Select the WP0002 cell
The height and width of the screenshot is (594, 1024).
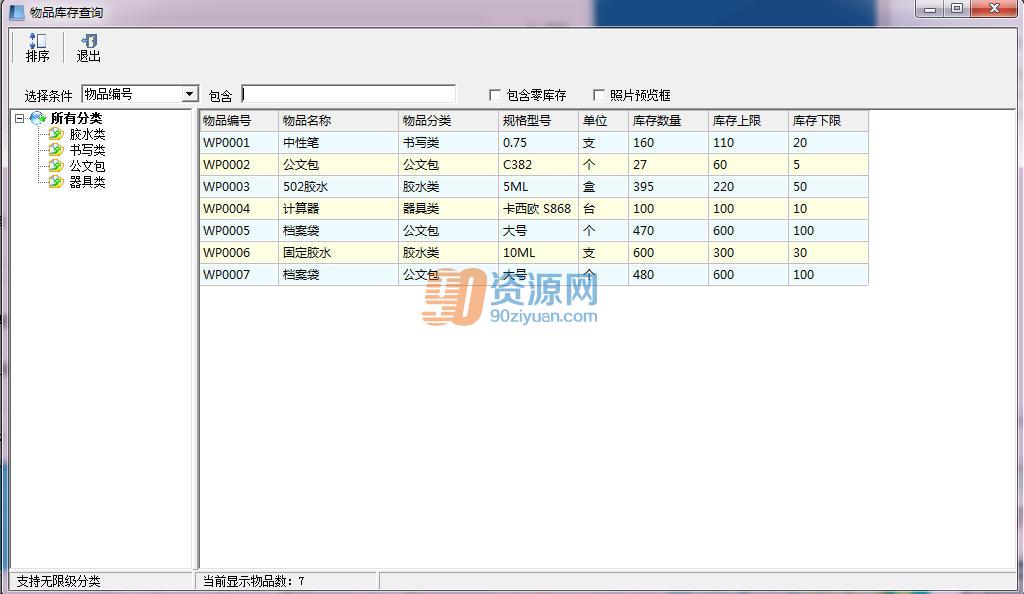point(239,164)
